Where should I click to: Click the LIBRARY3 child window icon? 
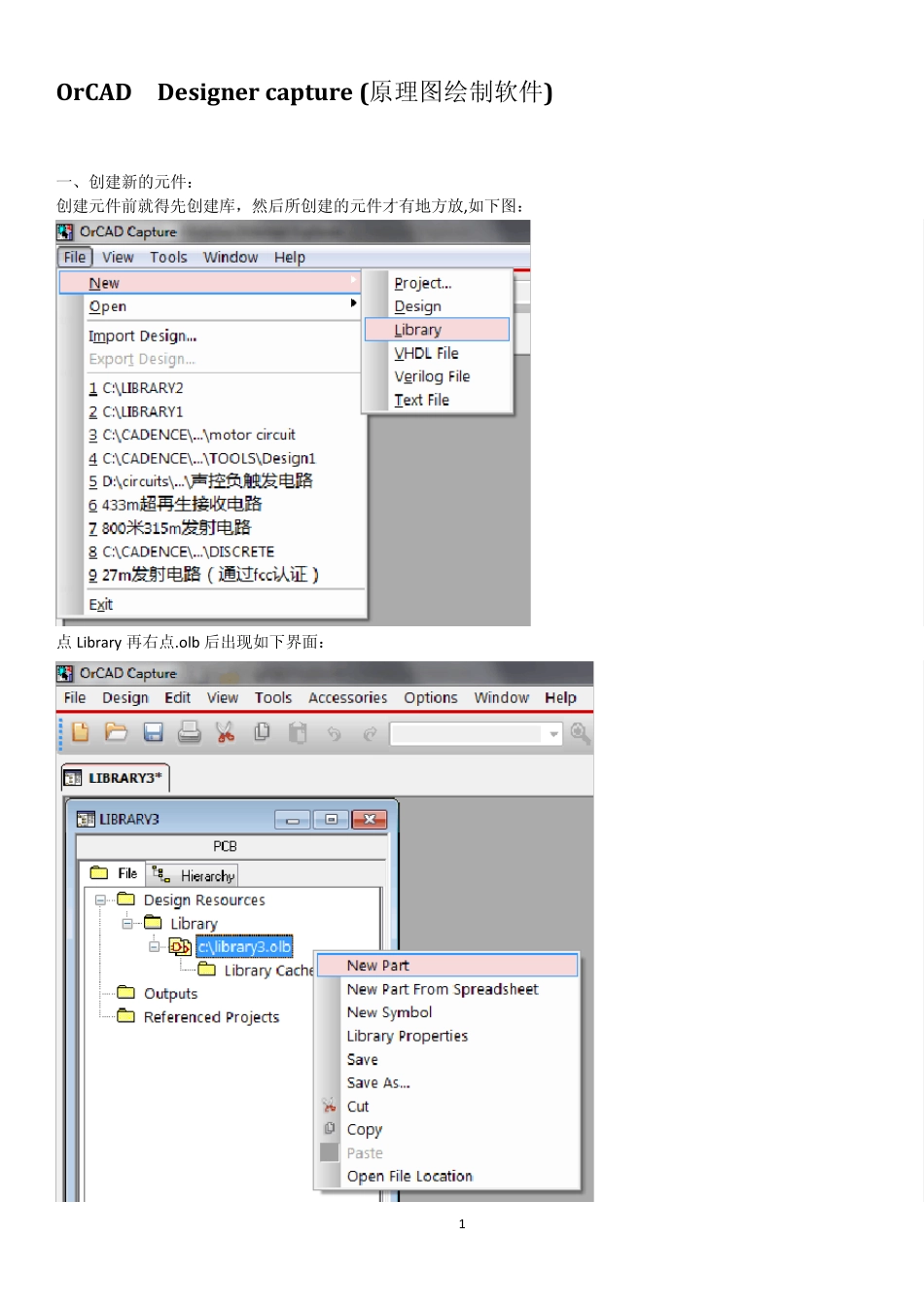86,819
